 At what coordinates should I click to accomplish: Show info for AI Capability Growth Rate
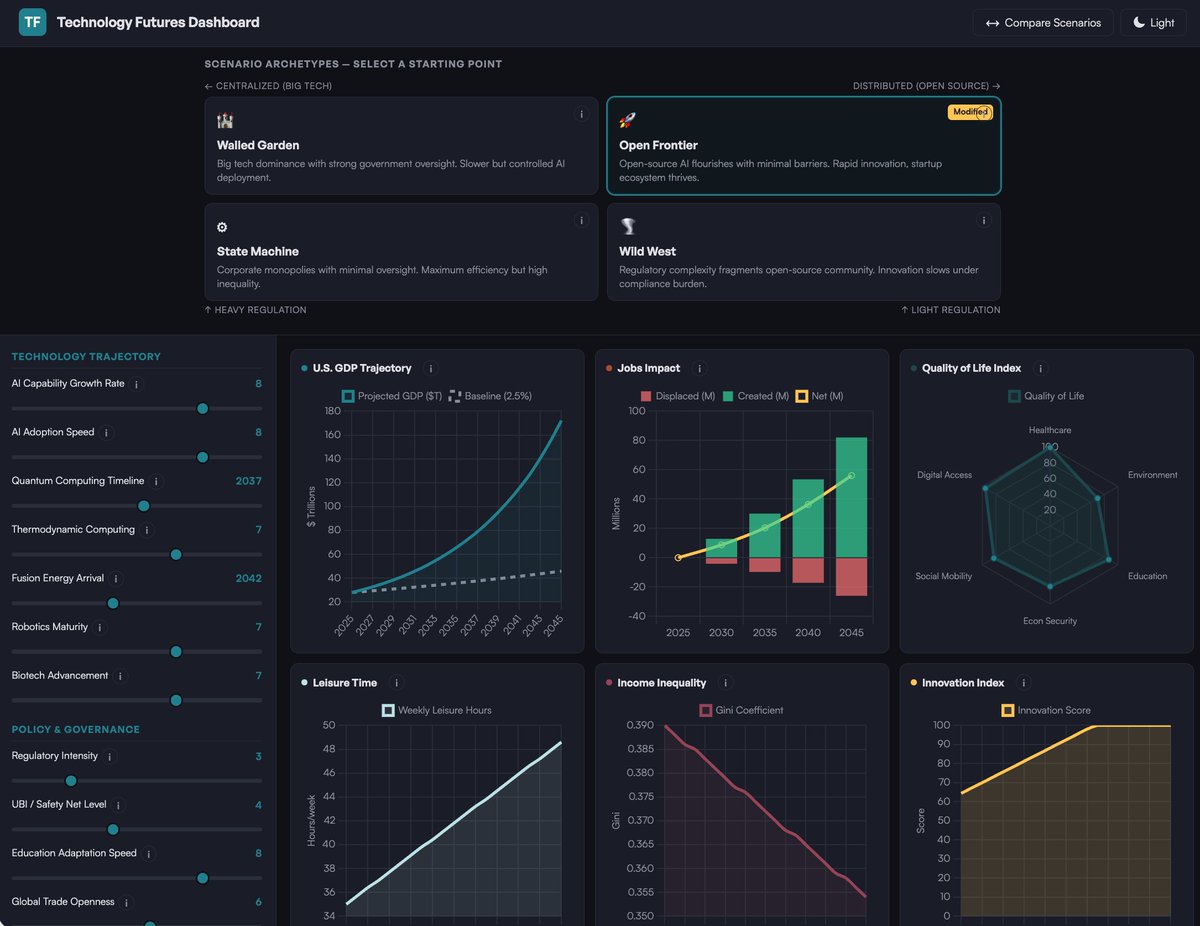tap(137, 384)
